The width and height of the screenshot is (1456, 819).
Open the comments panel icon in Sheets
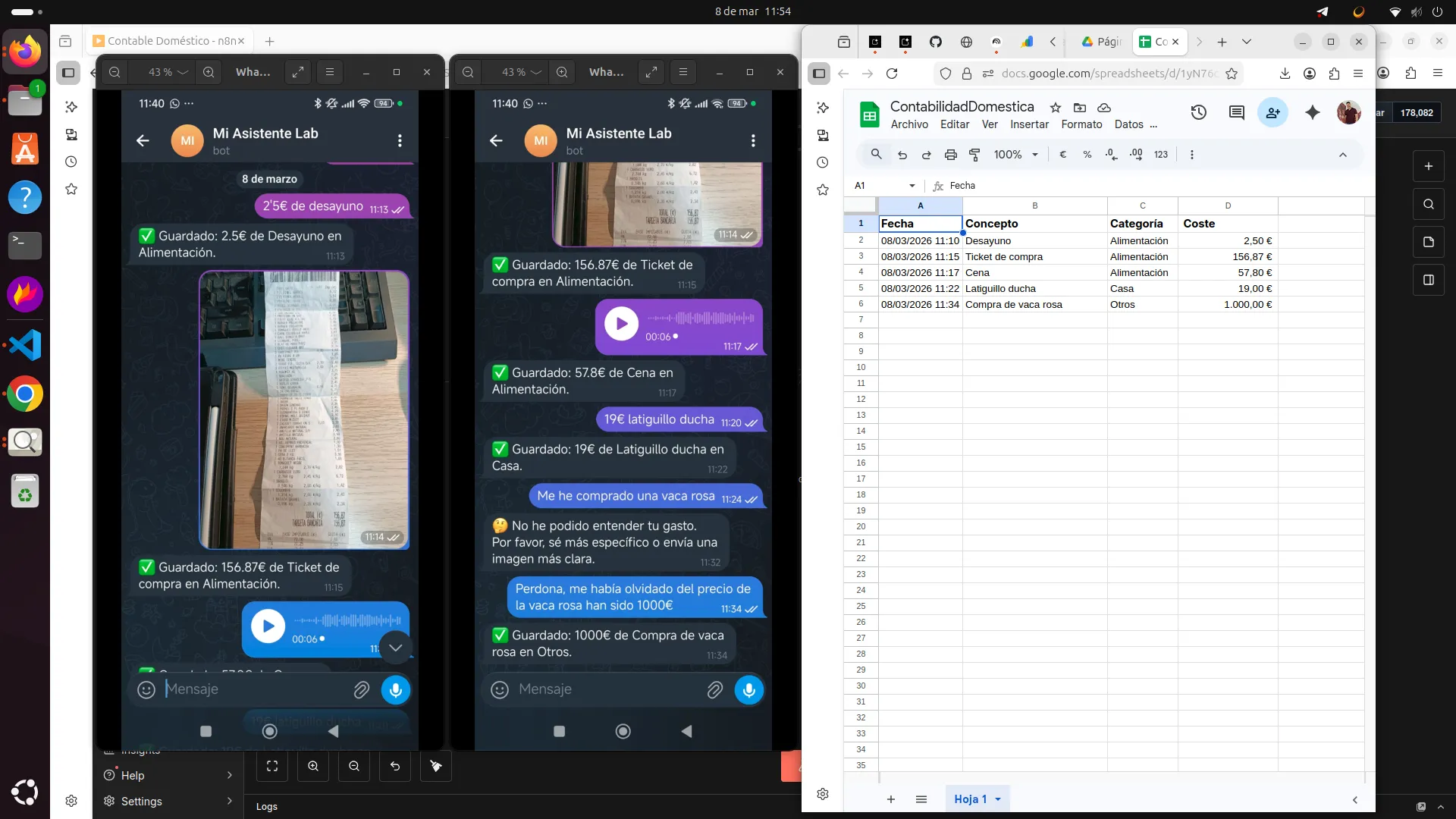click(x=1236, y=113)
